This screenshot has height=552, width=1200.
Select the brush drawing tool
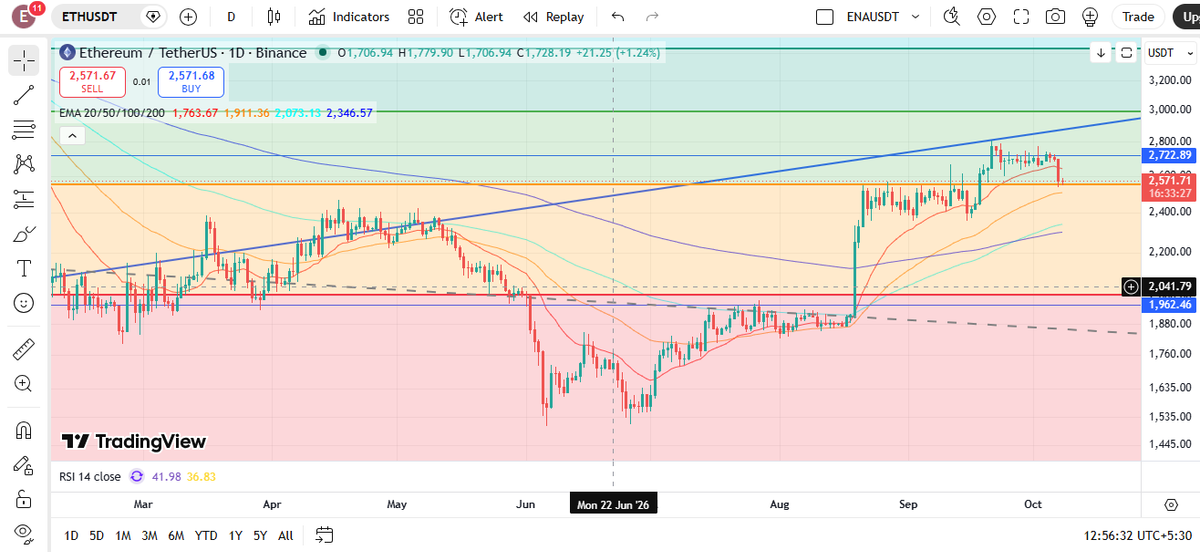(x=24, y=234)
